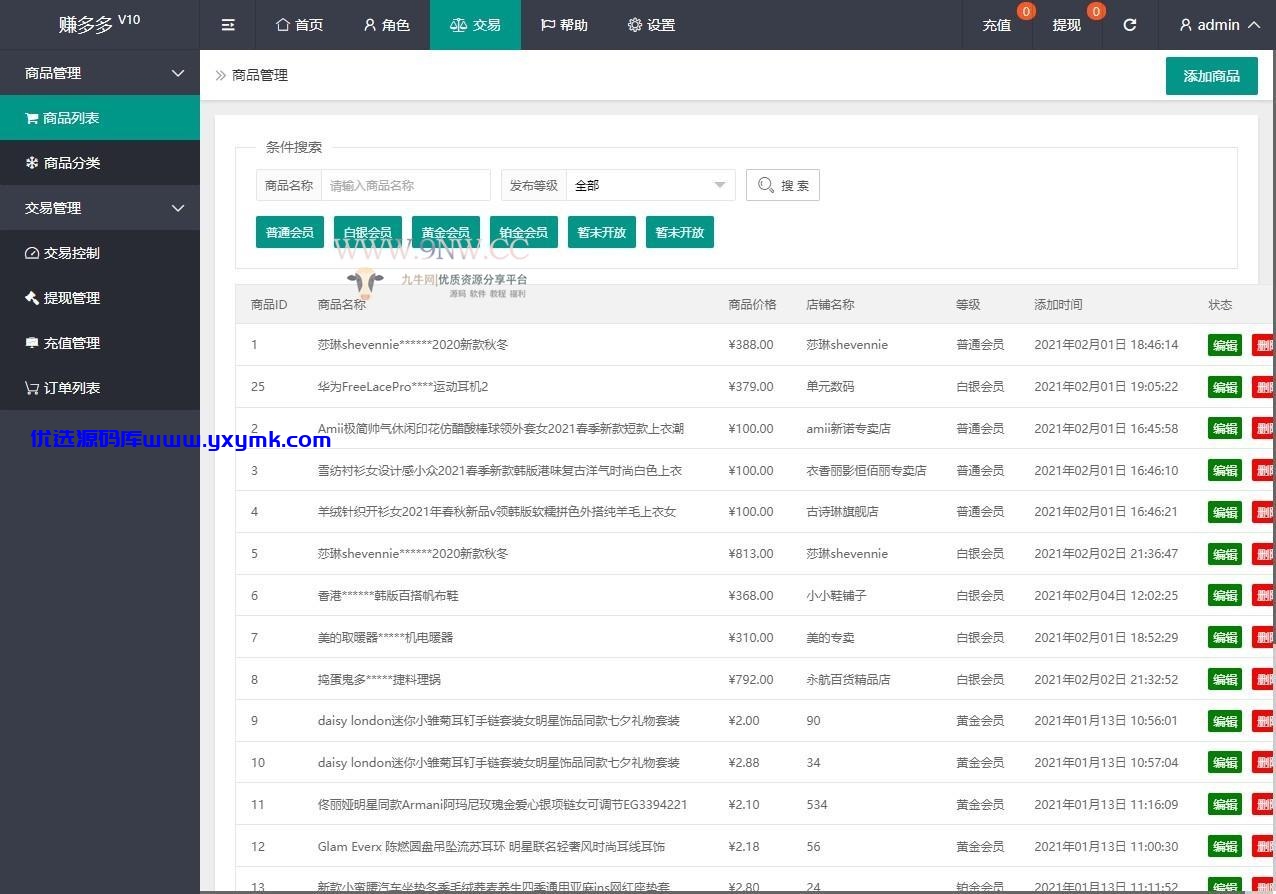Open the 帮助 help tab
This screenshot has width=1276, height=894.
tap(564, 25)
